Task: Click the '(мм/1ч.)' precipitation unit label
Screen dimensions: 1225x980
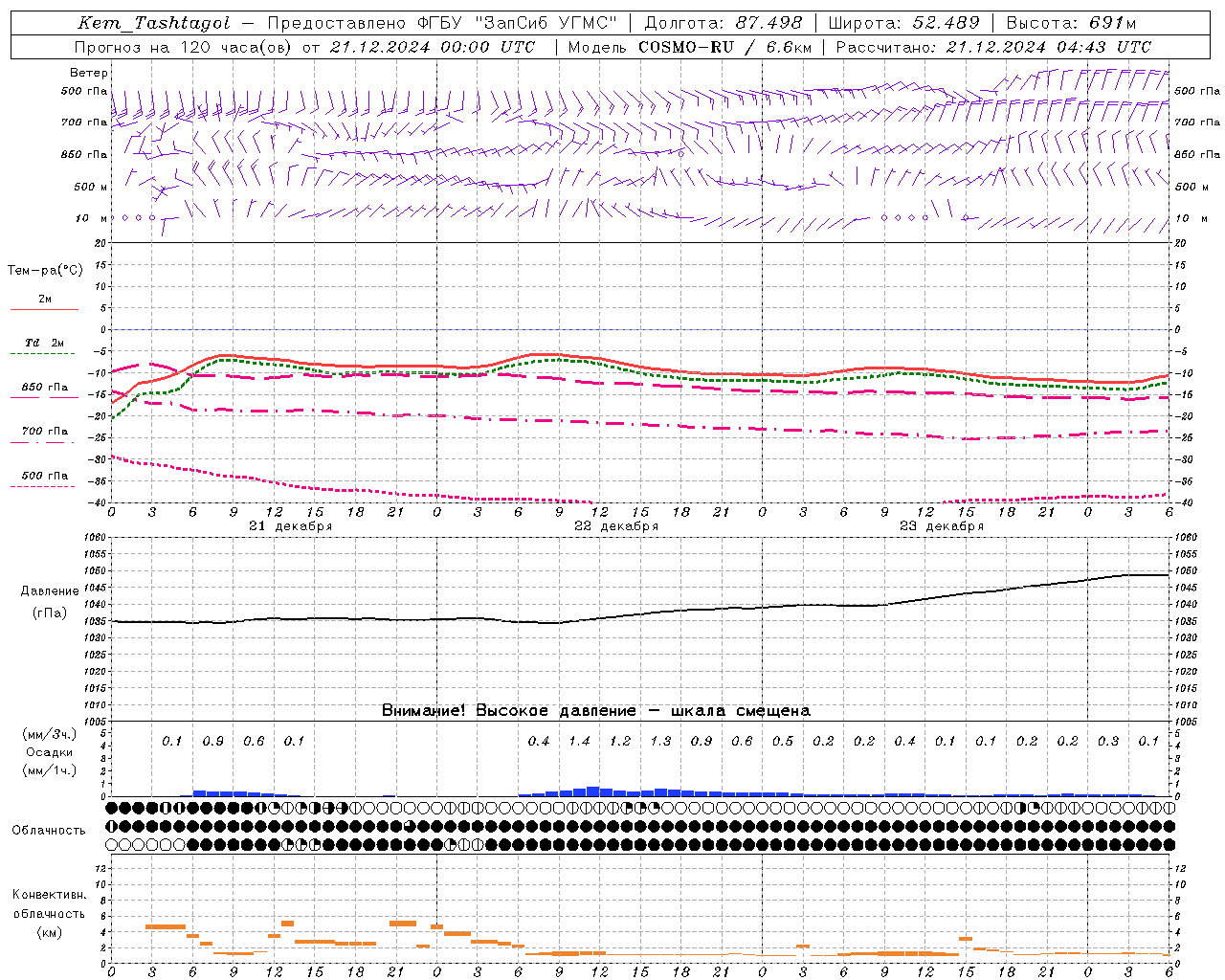Action: coord(49,771)
